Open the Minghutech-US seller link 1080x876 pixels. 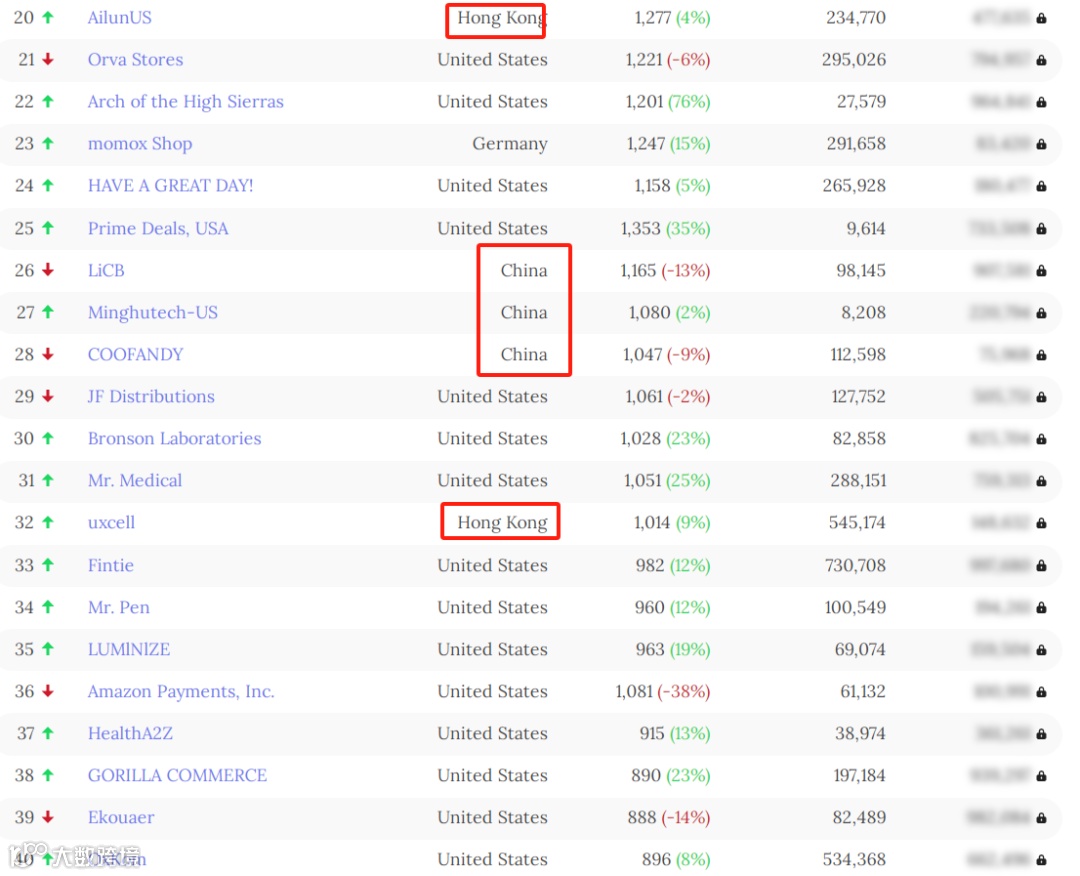(152, 313)
